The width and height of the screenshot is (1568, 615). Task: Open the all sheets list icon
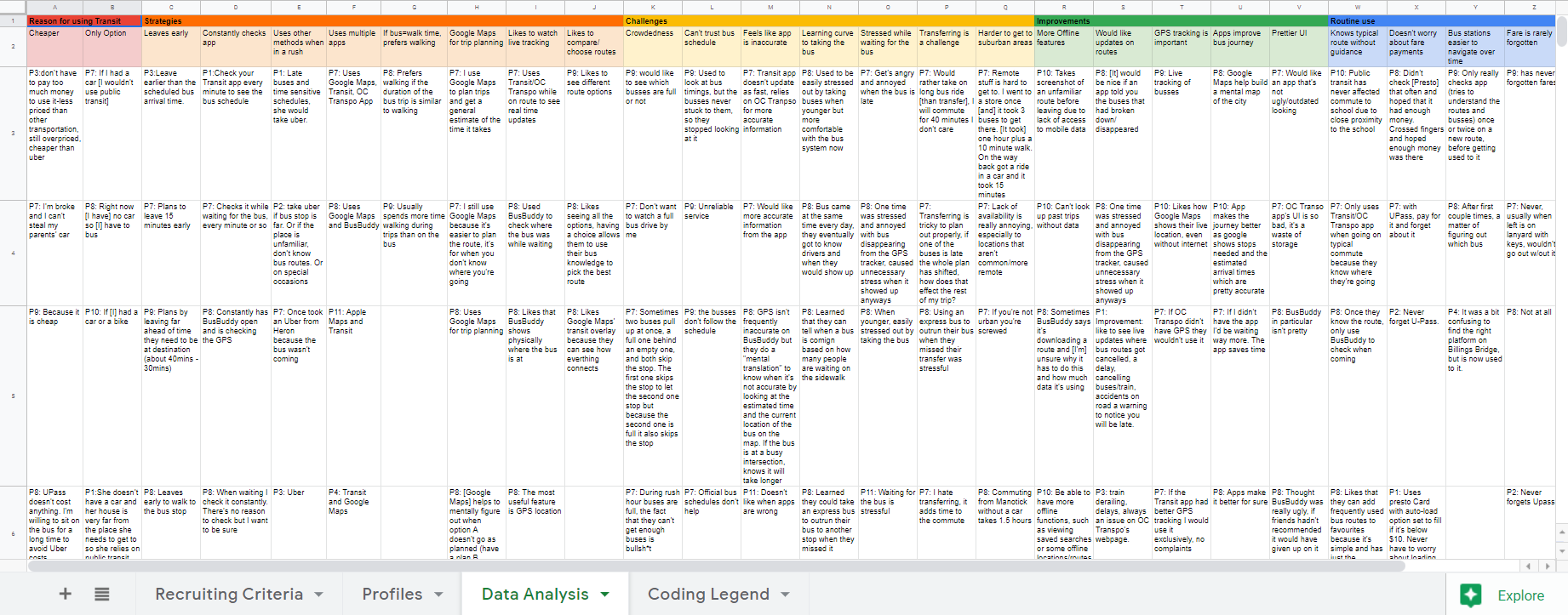click(x=101, y=594)
